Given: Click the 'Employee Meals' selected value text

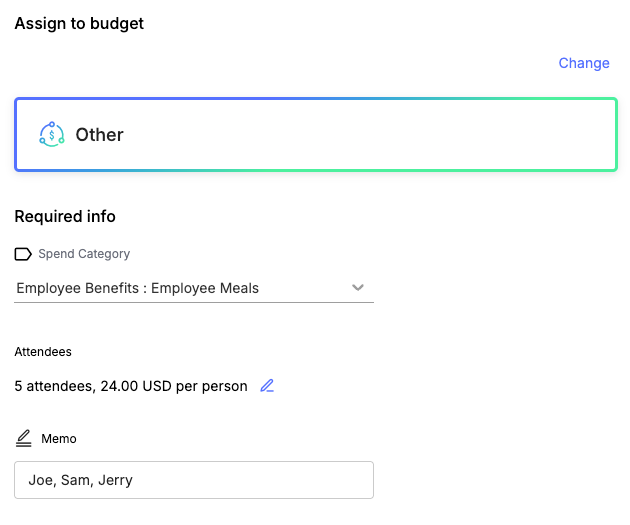Looking at the screenshot, I should (205, 288).
